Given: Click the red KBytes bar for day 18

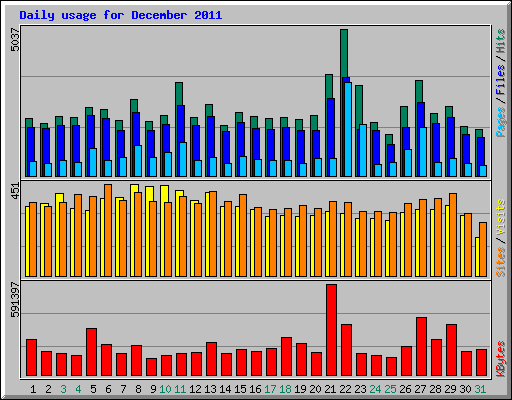Looking at the screenshot, I should 286,357.
